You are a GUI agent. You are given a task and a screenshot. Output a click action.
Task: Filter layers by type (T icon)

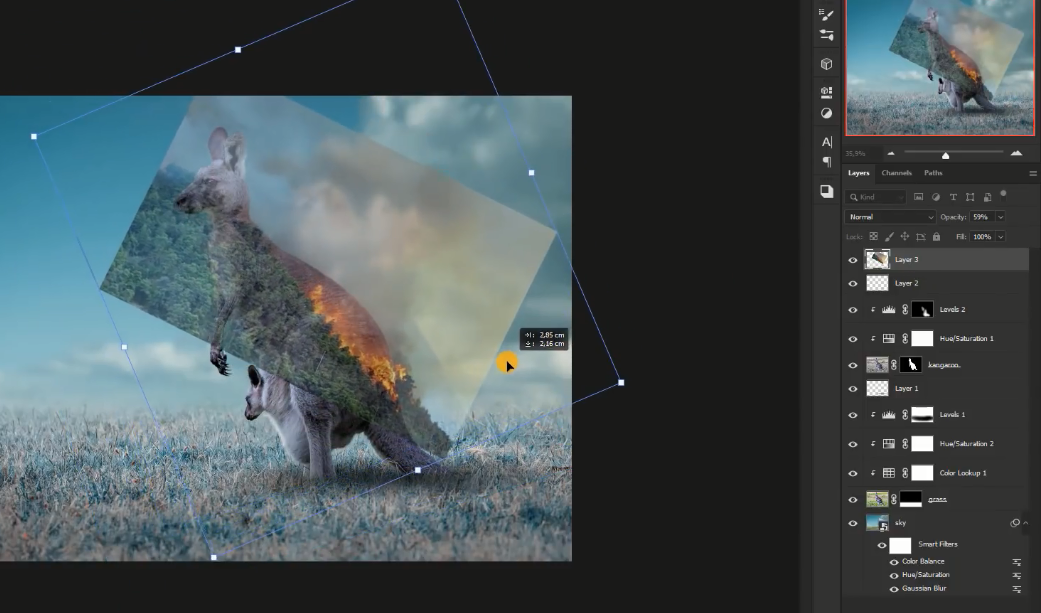pos(953,197)
